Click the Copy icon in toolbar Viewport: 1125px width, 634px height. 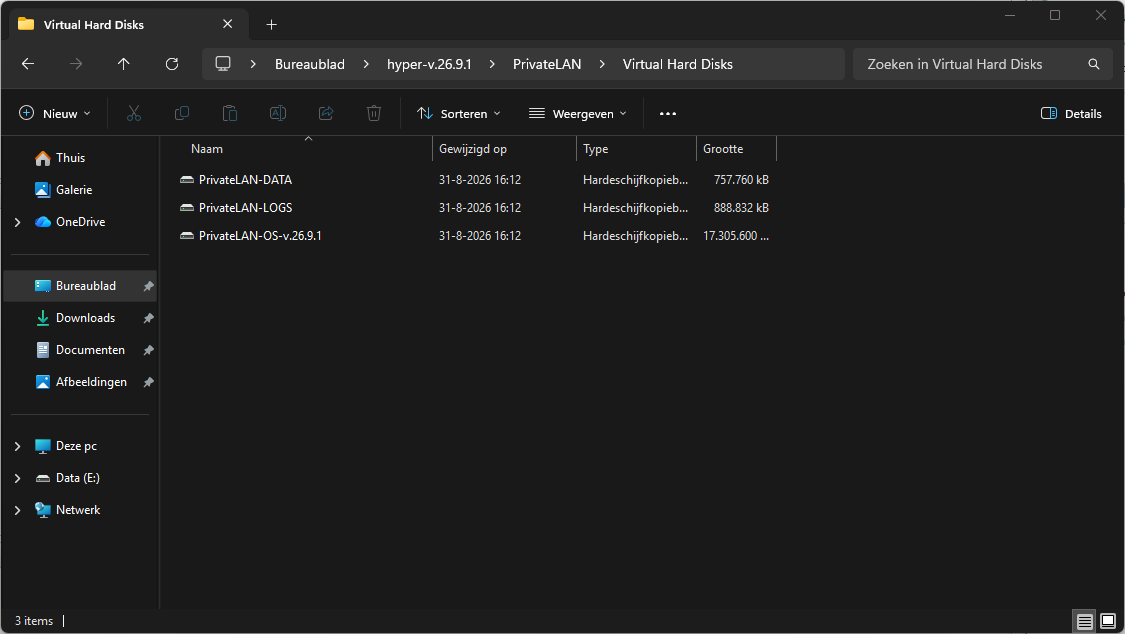coord(182,113)
